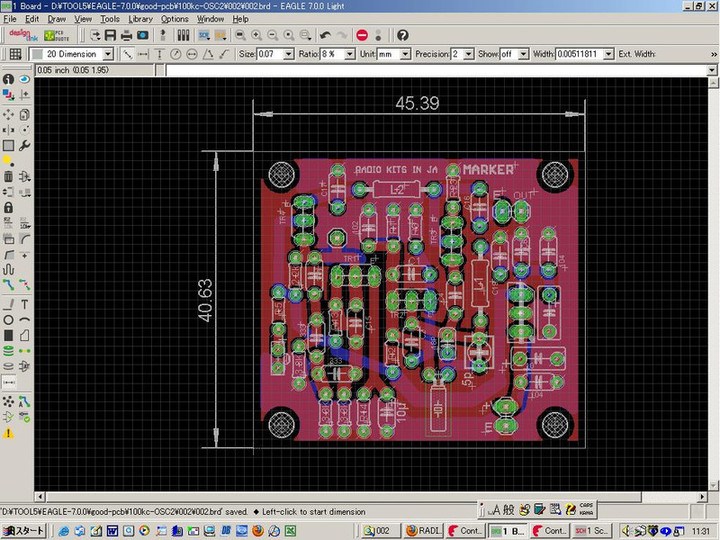Open the Library menu
This screenshot has height=540, width=720.
(141, 19)
